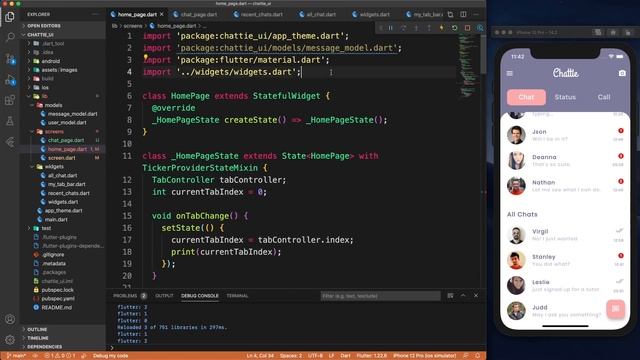Click the notifications bell in status bar
Screen dimensions: 640x360
point(478,356)
